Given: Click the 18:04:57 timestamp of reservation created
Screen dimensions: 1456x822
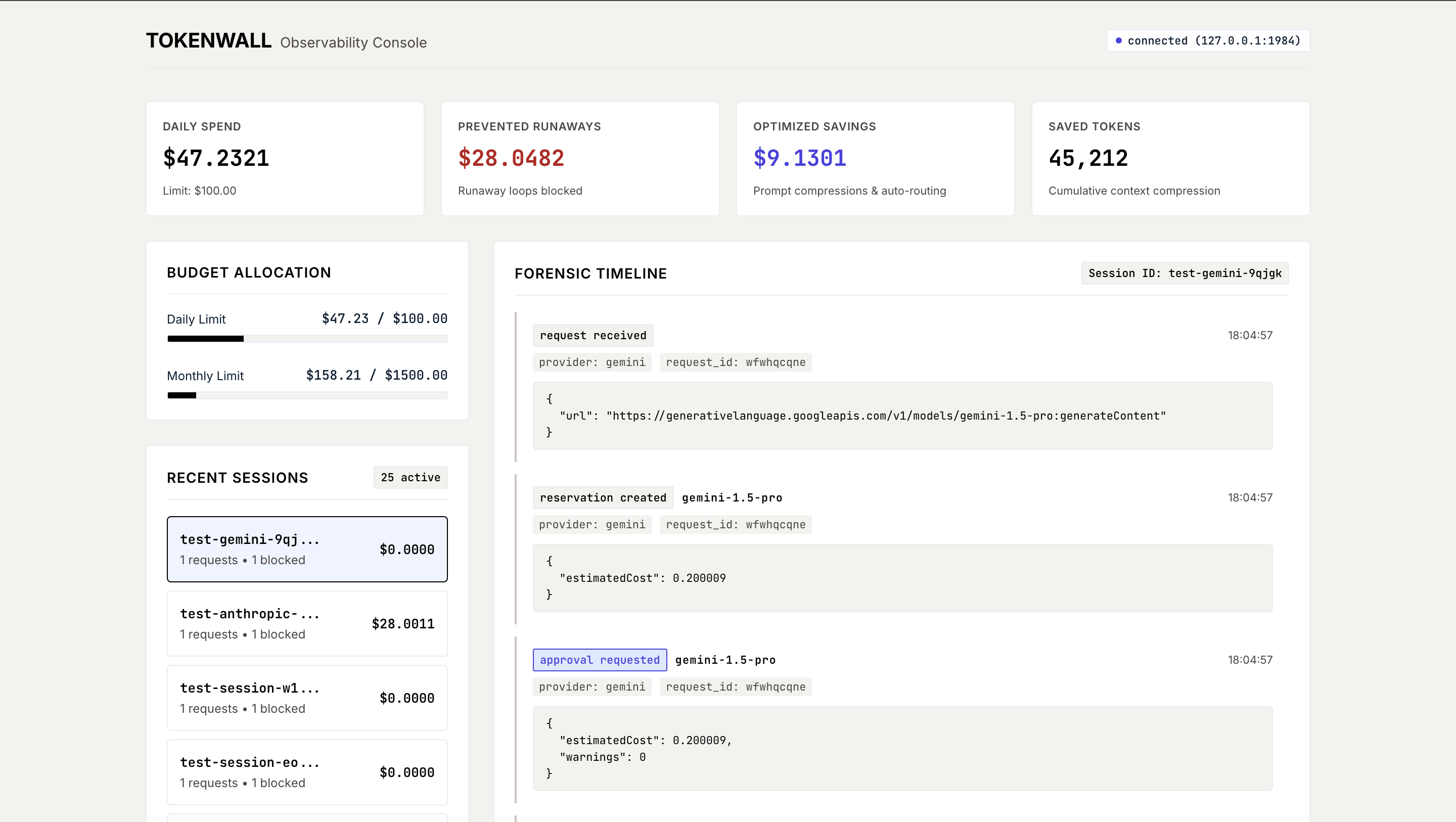Looking at the screenshot, I should 1250,497.
